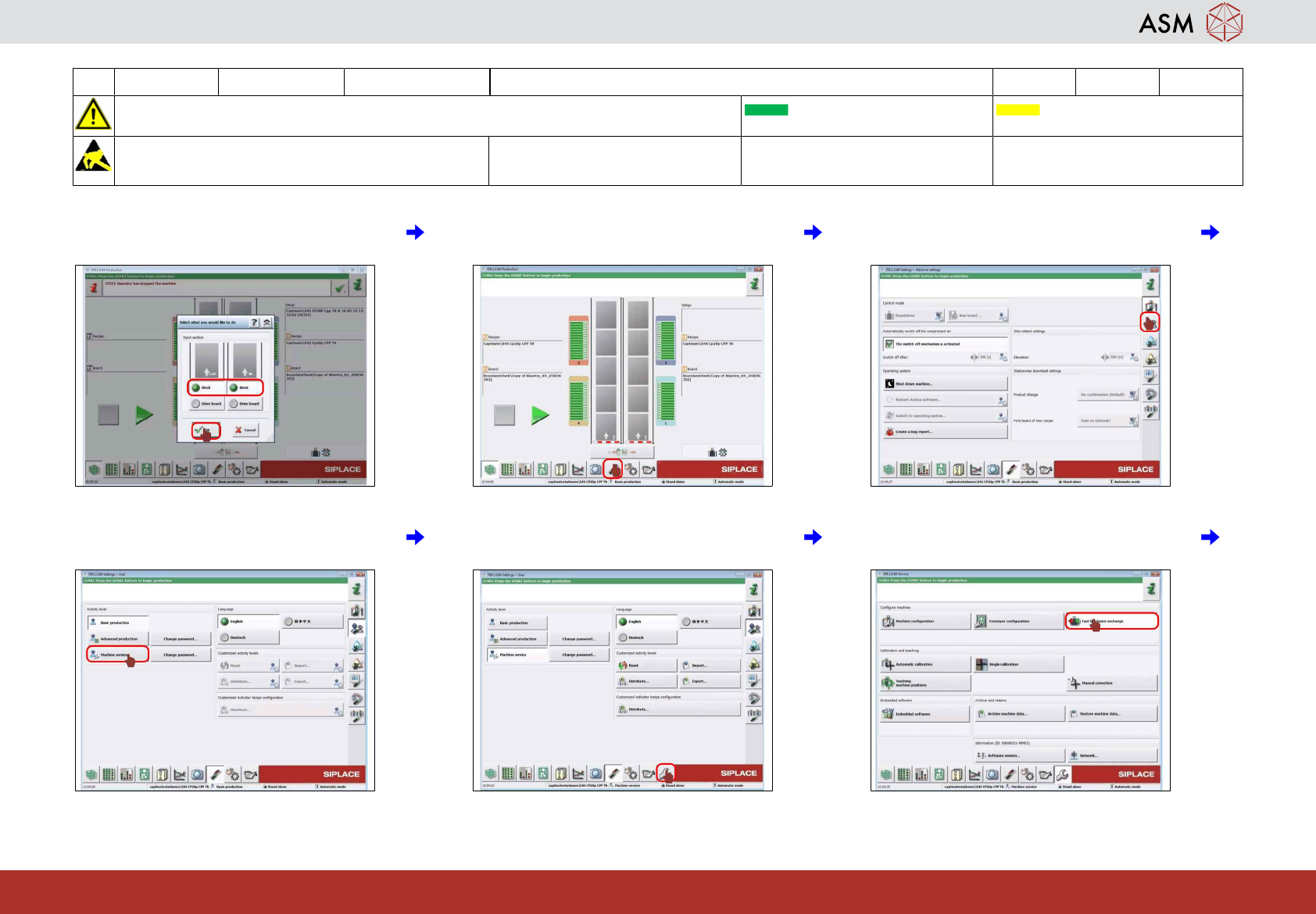Click the help question mark in the selection dialog
The image size is (1316, 914).
point(254,322)
